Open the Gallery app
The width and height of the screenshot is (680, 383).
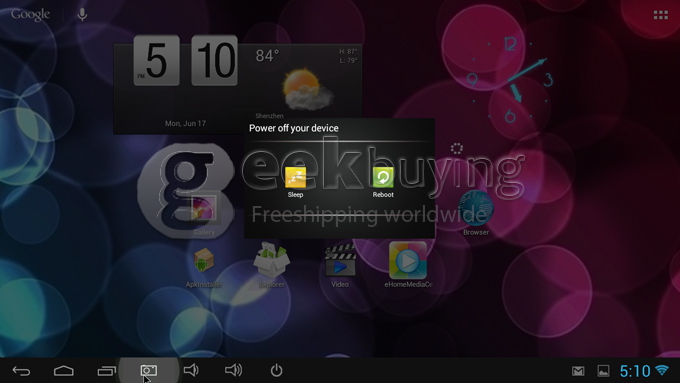(x=204, y=215)
